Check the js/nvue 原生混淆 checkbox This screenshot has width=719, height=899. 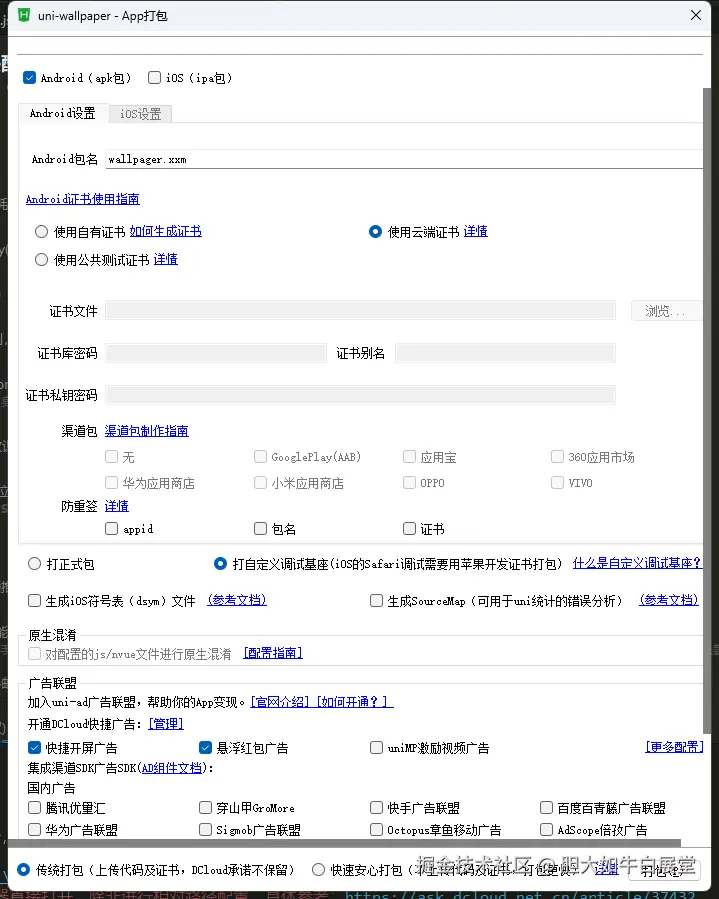[x=34, y=654]
